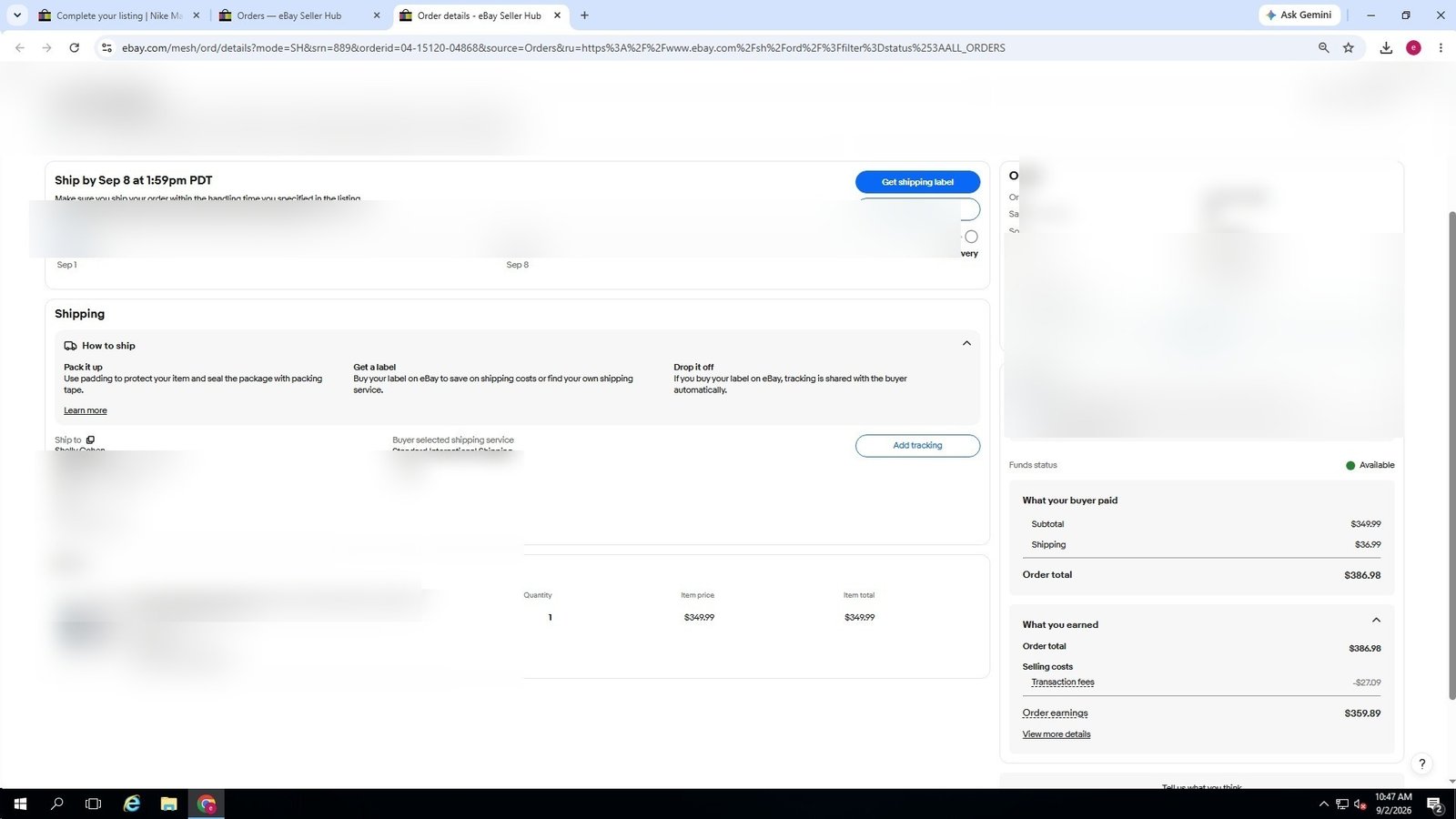Viewport: 1456px width, 819px height.
Task: Open Windows taskbar search
Action: point(56,804)
